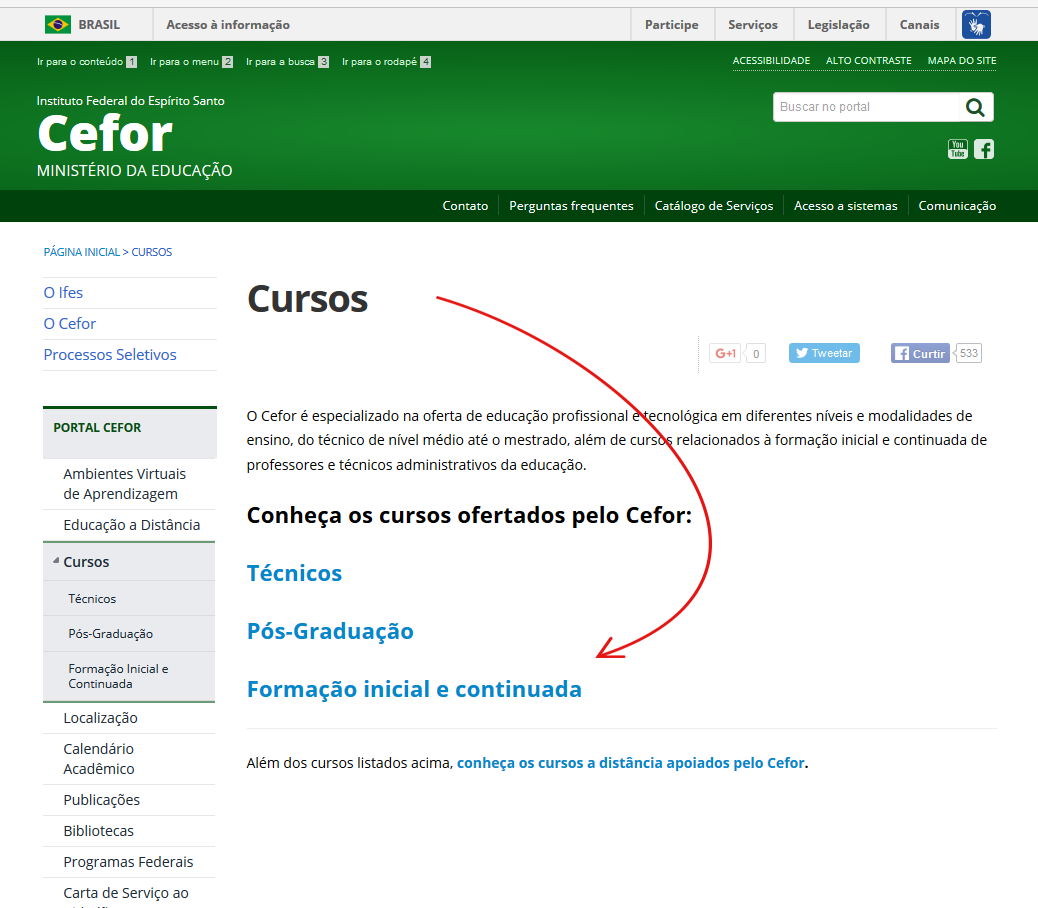This screenshot has width=1038, height=908.
Task: Open Ambientes Virtuais de Aprendizagem
Action: (x=124, y=484)
